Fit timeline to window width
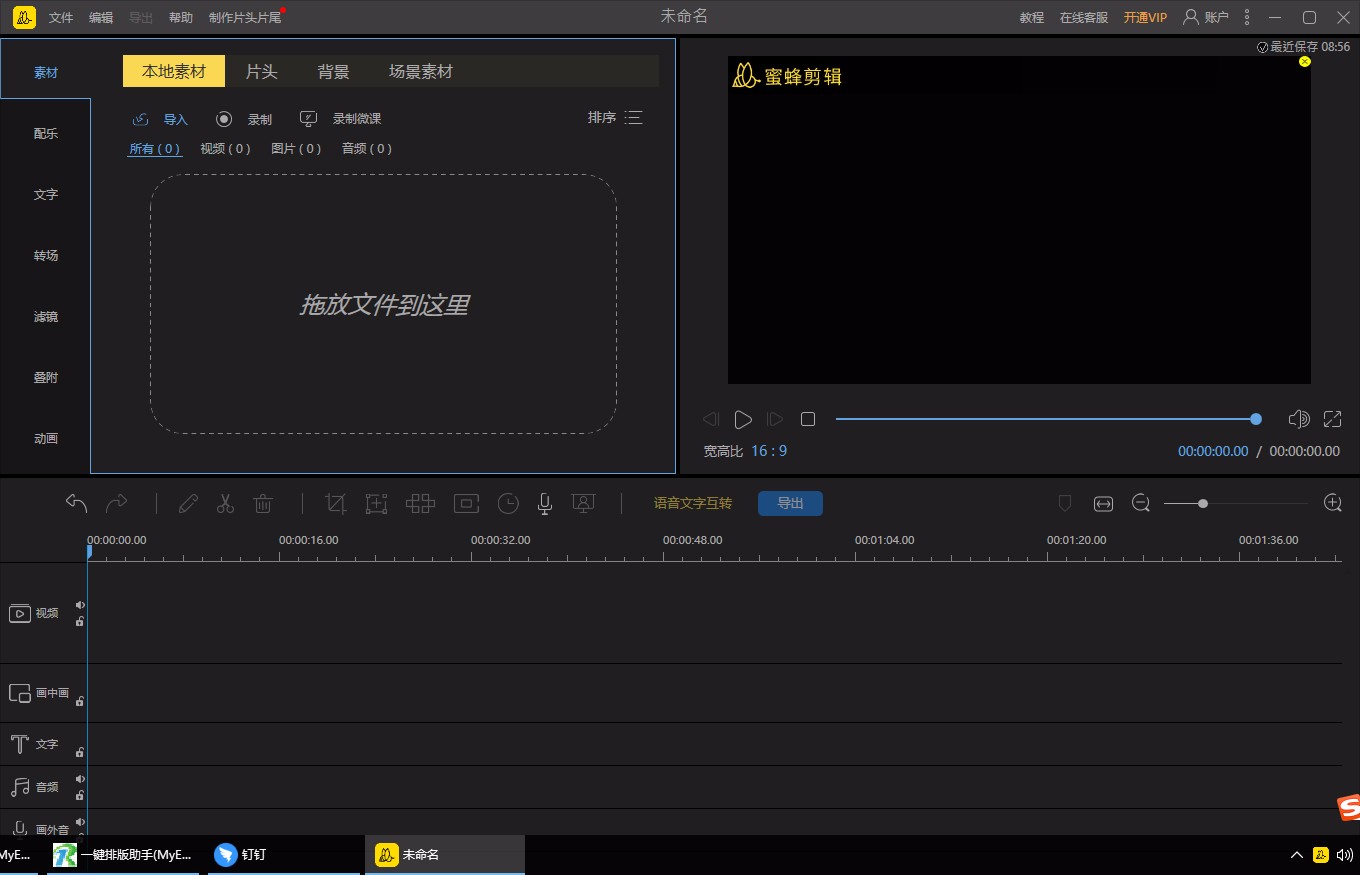Image resolution: width=1360 pixels, height=875 pixels. (1103, 504)
